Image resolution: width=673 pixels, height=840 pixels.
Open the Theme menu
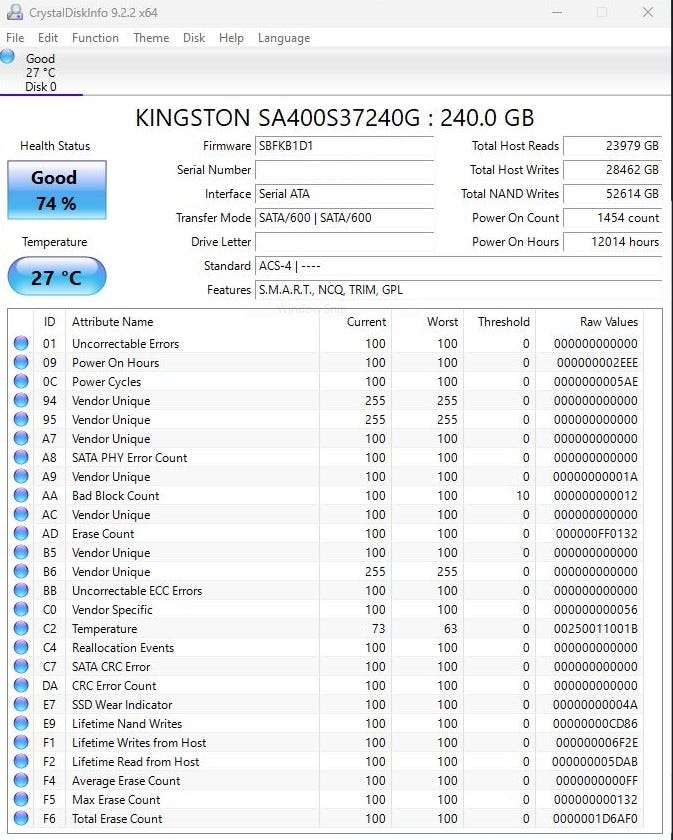pos(151,38)
